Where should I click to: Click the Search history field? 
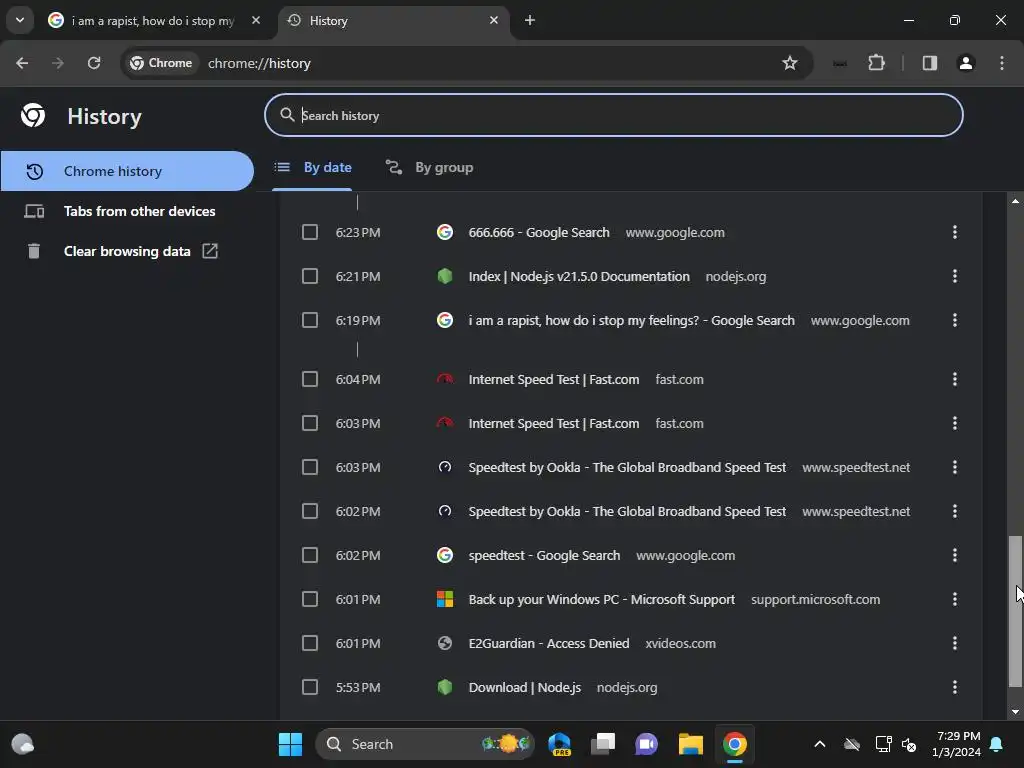613,116
